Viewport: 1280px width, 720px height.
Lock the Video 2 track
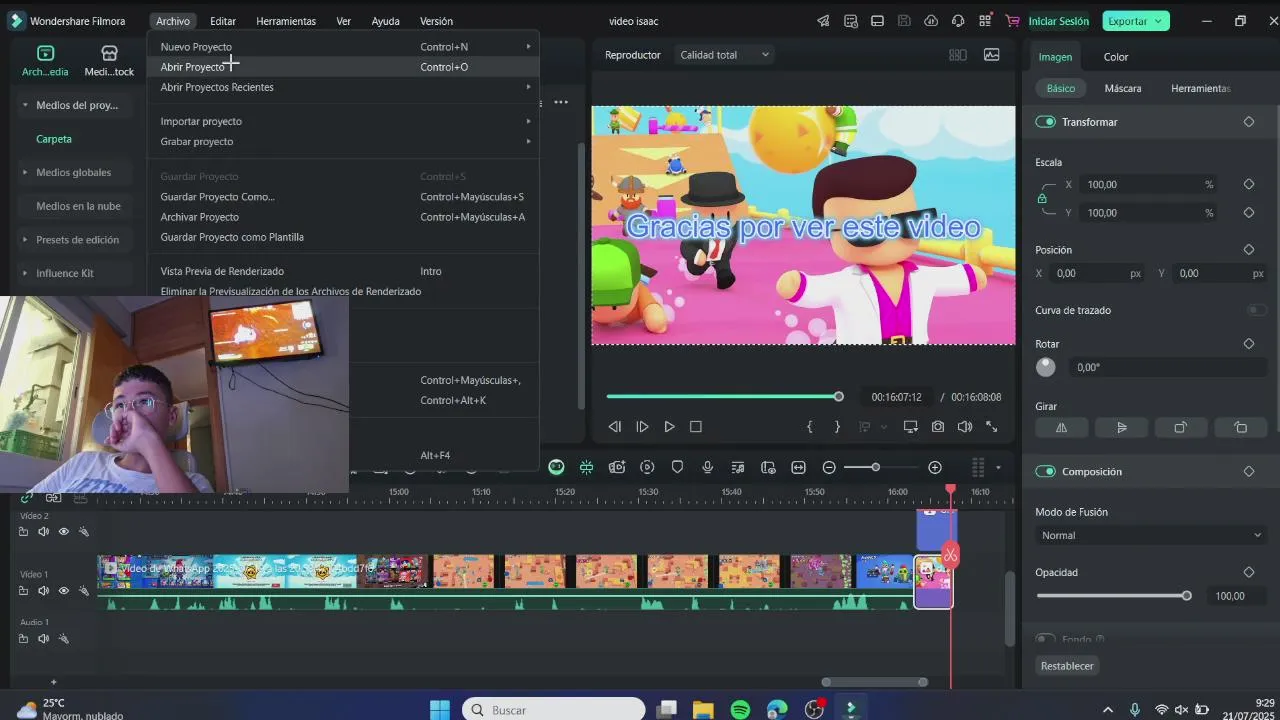pos(23,532)
